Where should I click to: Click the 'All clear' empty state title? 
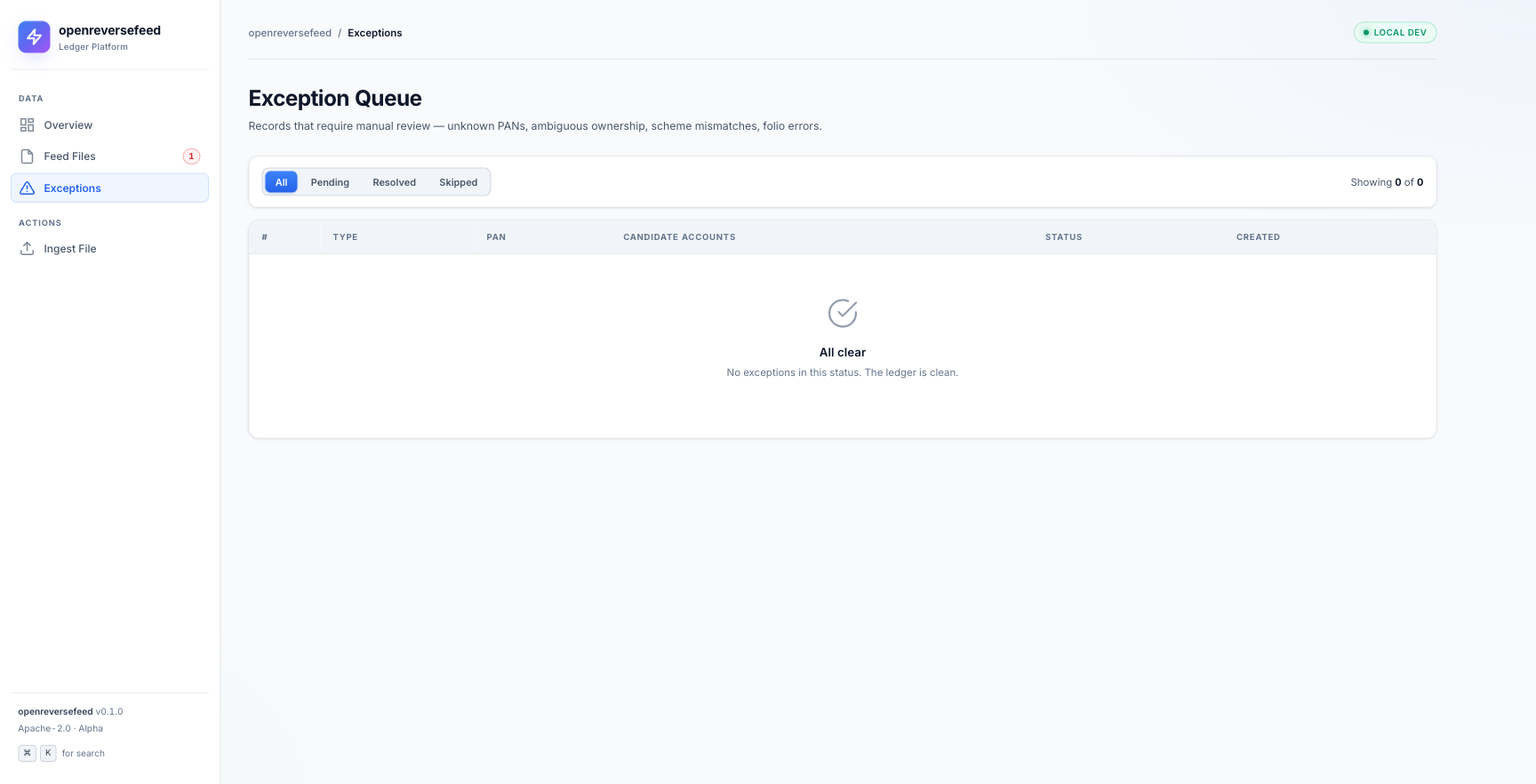pyautogui.click(x=843, y=352)
